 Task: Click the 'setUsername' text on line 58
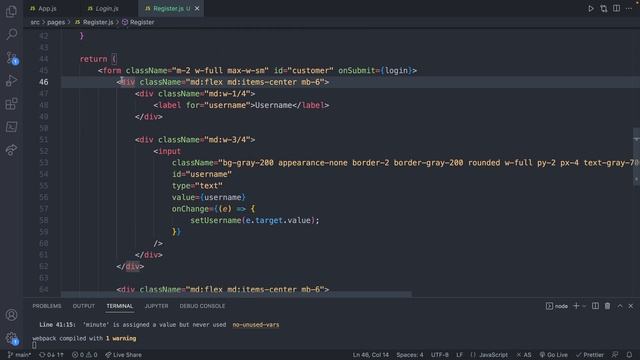pyautogui.click(x=216, y=220)
